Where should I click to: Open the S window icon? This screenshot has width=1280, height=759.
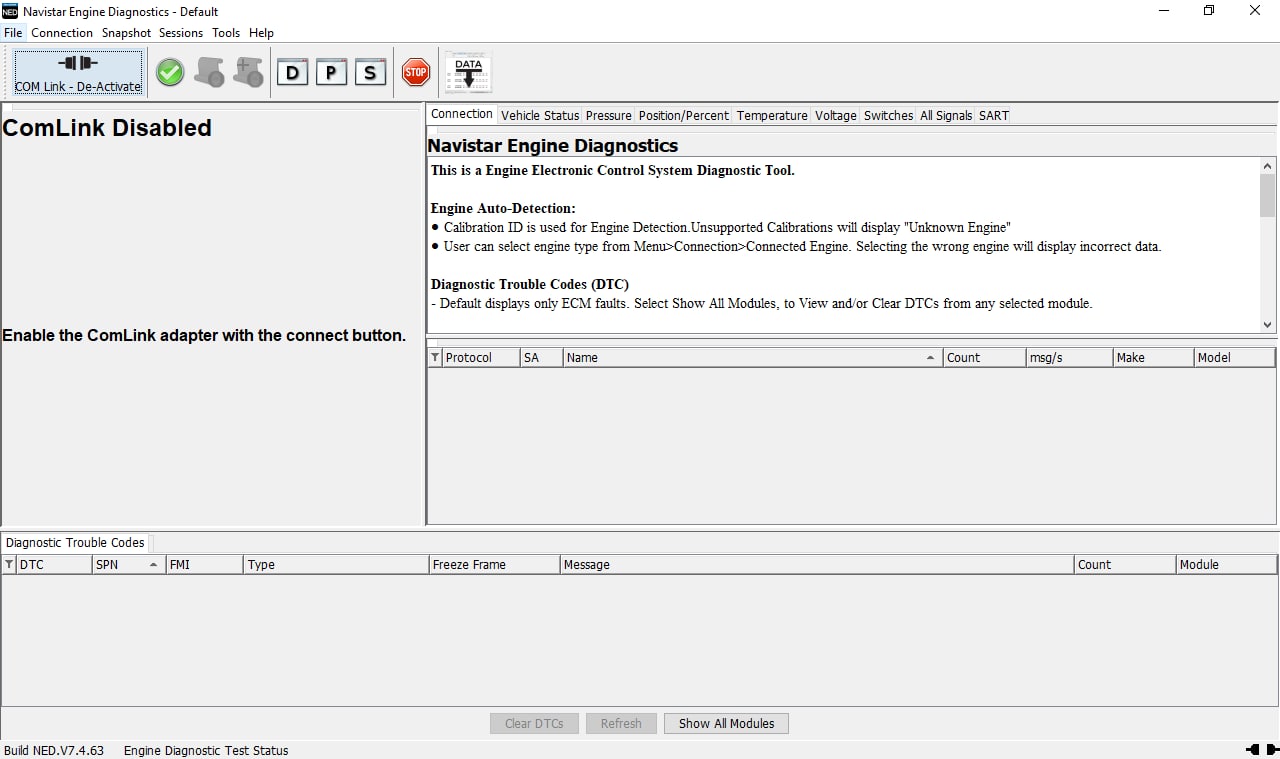(x=370, y=73)
